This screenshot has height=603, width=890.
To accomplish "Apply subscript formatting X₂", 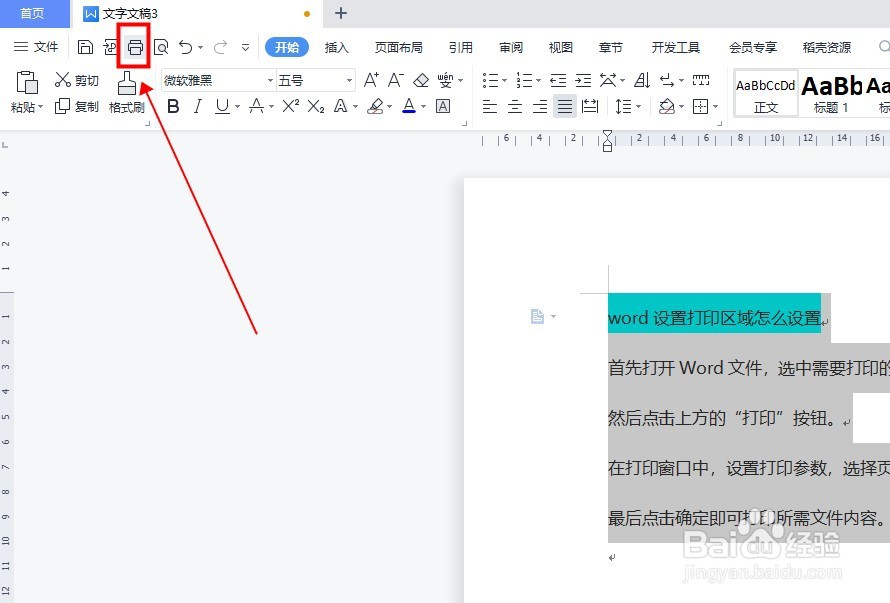I will click(x=316, y=106).
